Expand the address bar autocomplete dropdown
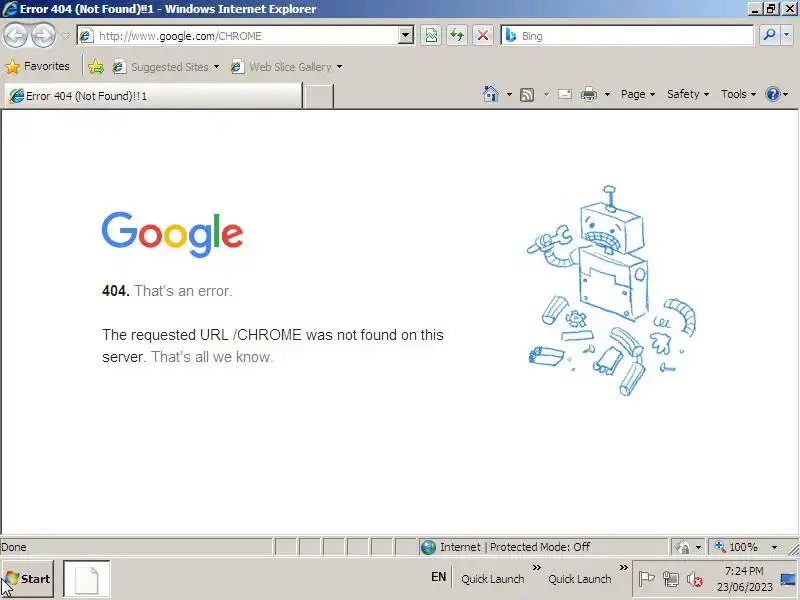 406,36
